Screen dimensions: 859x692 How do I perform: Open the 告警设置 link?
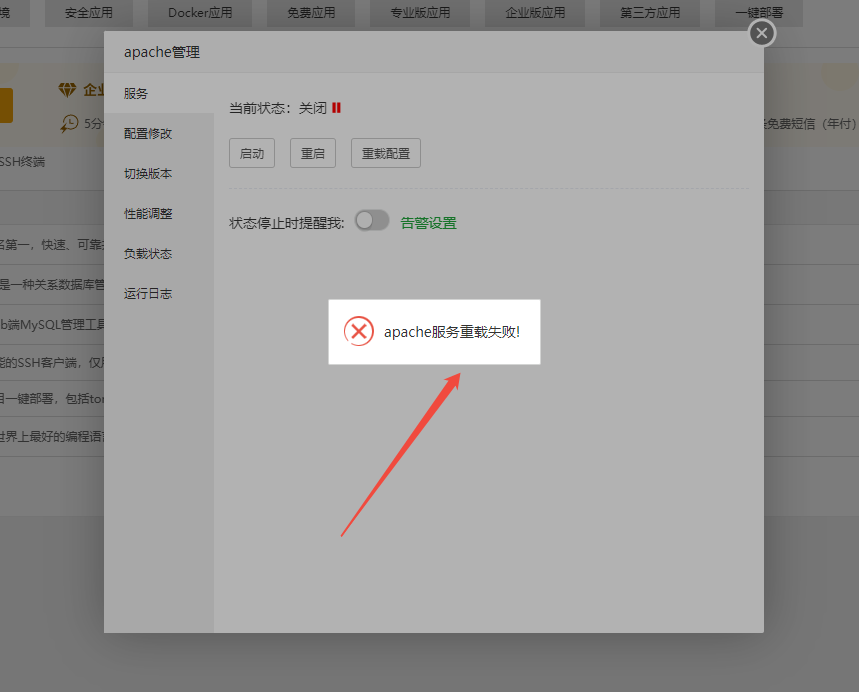point(428,223)
